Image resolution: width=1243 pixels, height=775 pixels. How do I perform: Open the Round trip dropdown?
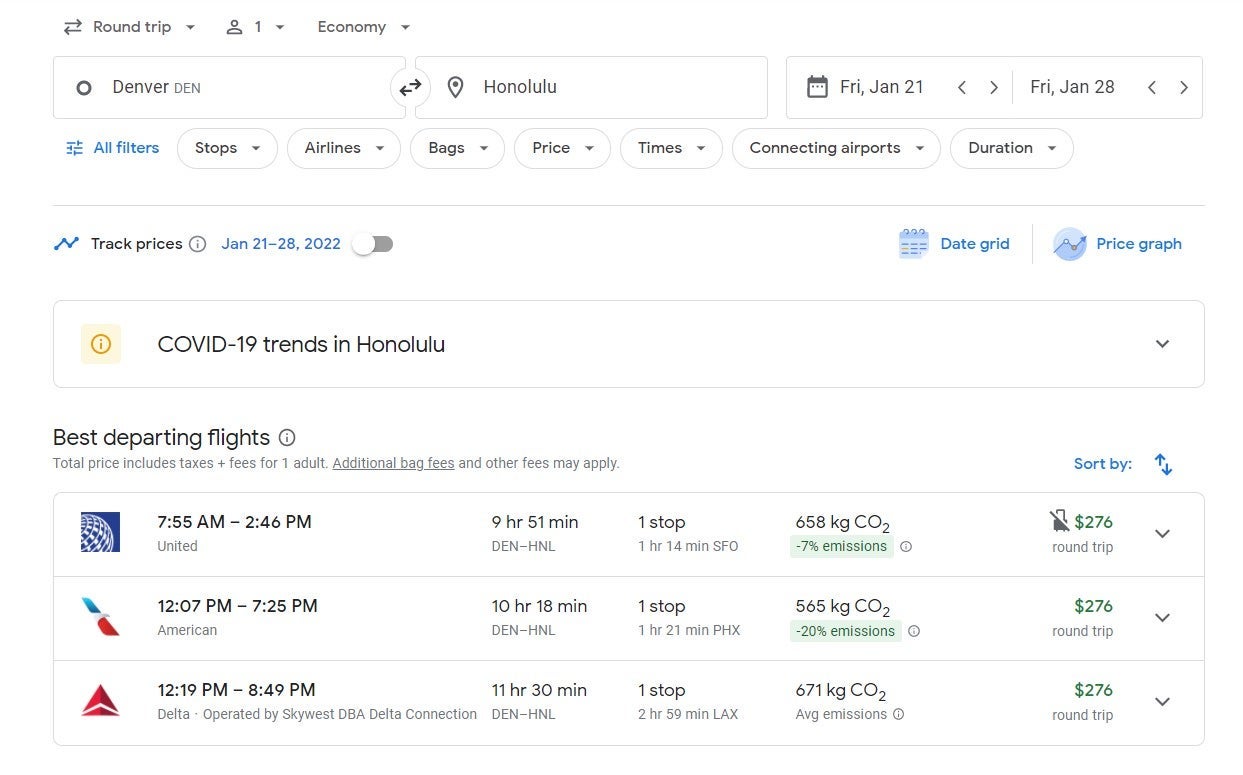point(130,27)
